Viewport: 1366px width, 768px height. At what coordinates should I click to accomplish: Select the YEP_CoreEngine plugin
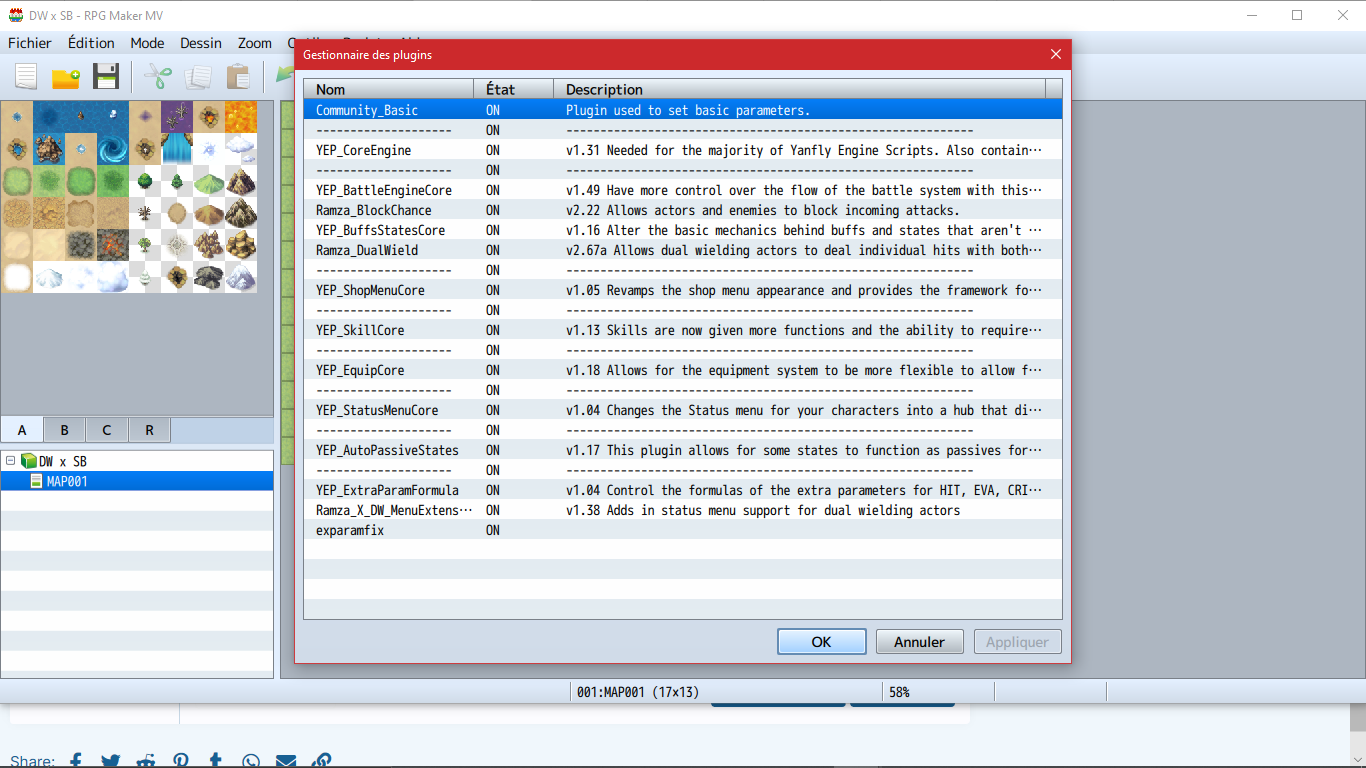(683, 150)
